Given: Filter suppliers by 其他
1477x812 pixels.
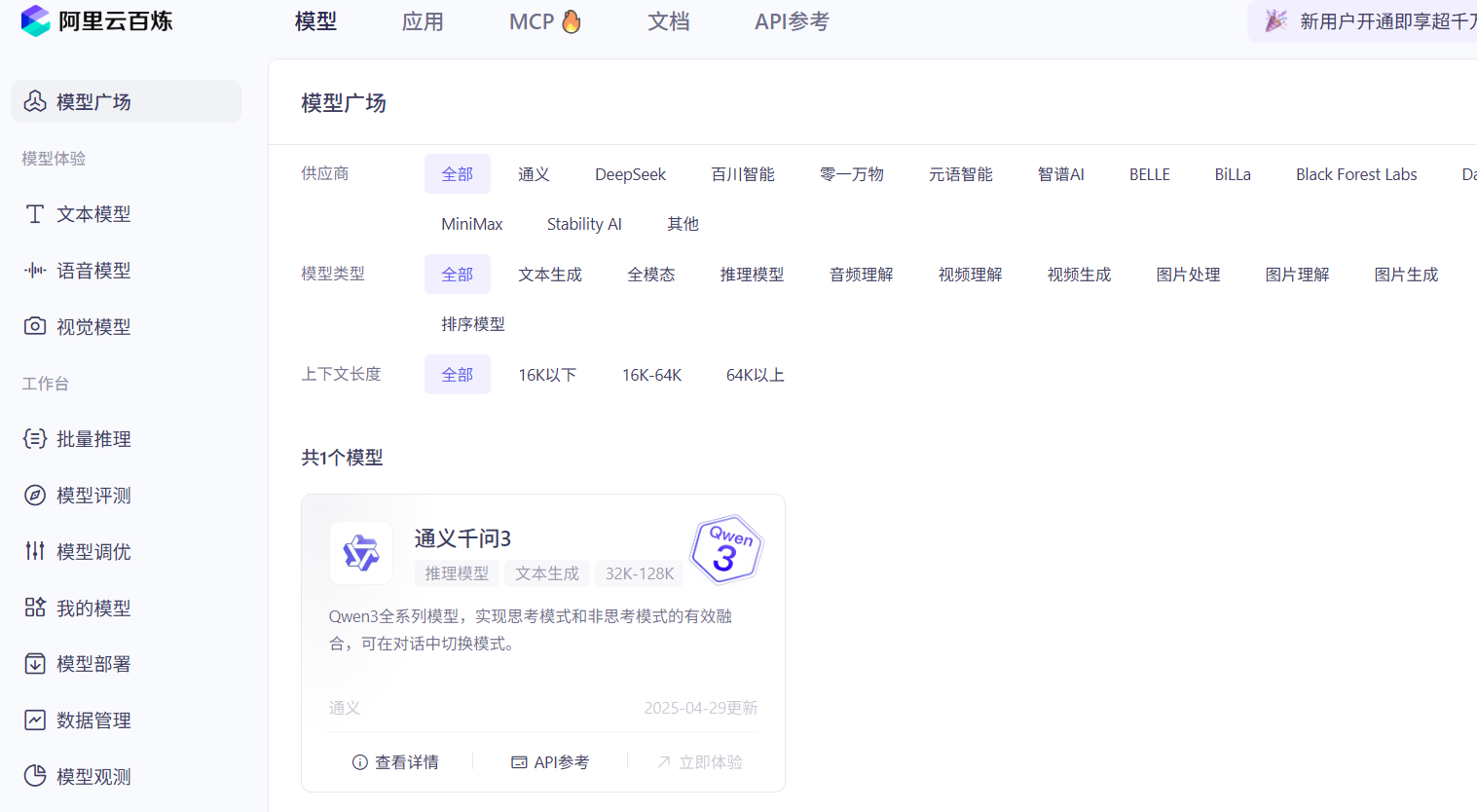Looking at the screenshot, I should 683,224.
